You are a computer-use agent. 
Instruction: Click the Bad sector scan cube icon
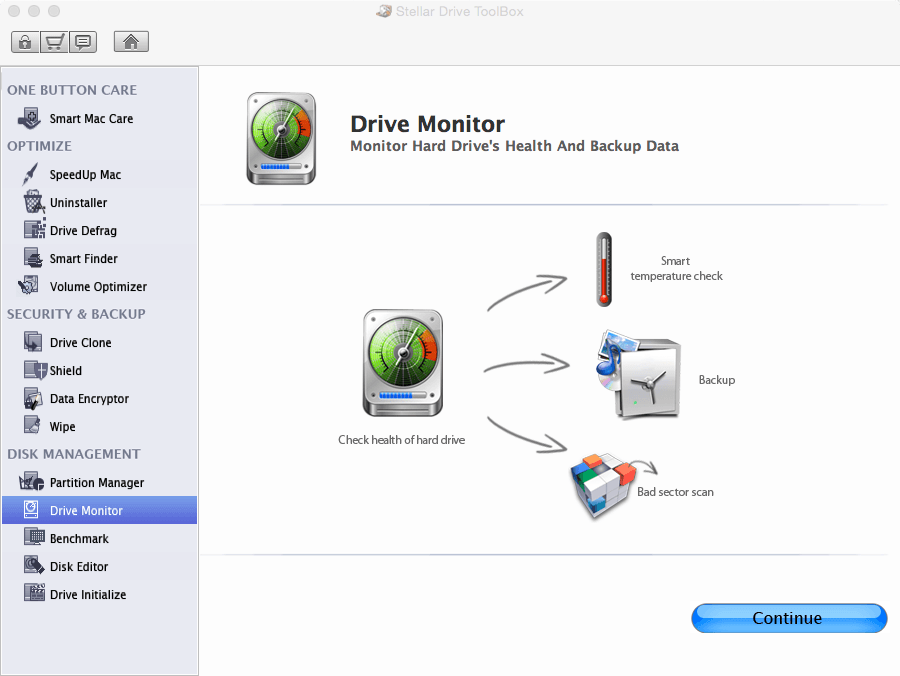pos(603,485)
